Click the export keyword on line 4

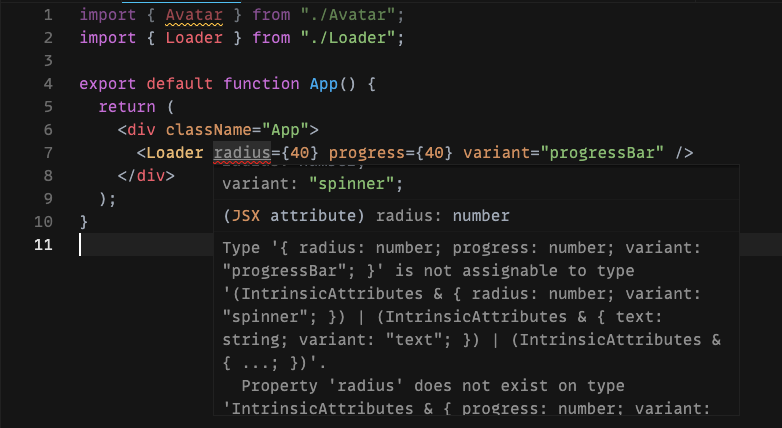108,84
